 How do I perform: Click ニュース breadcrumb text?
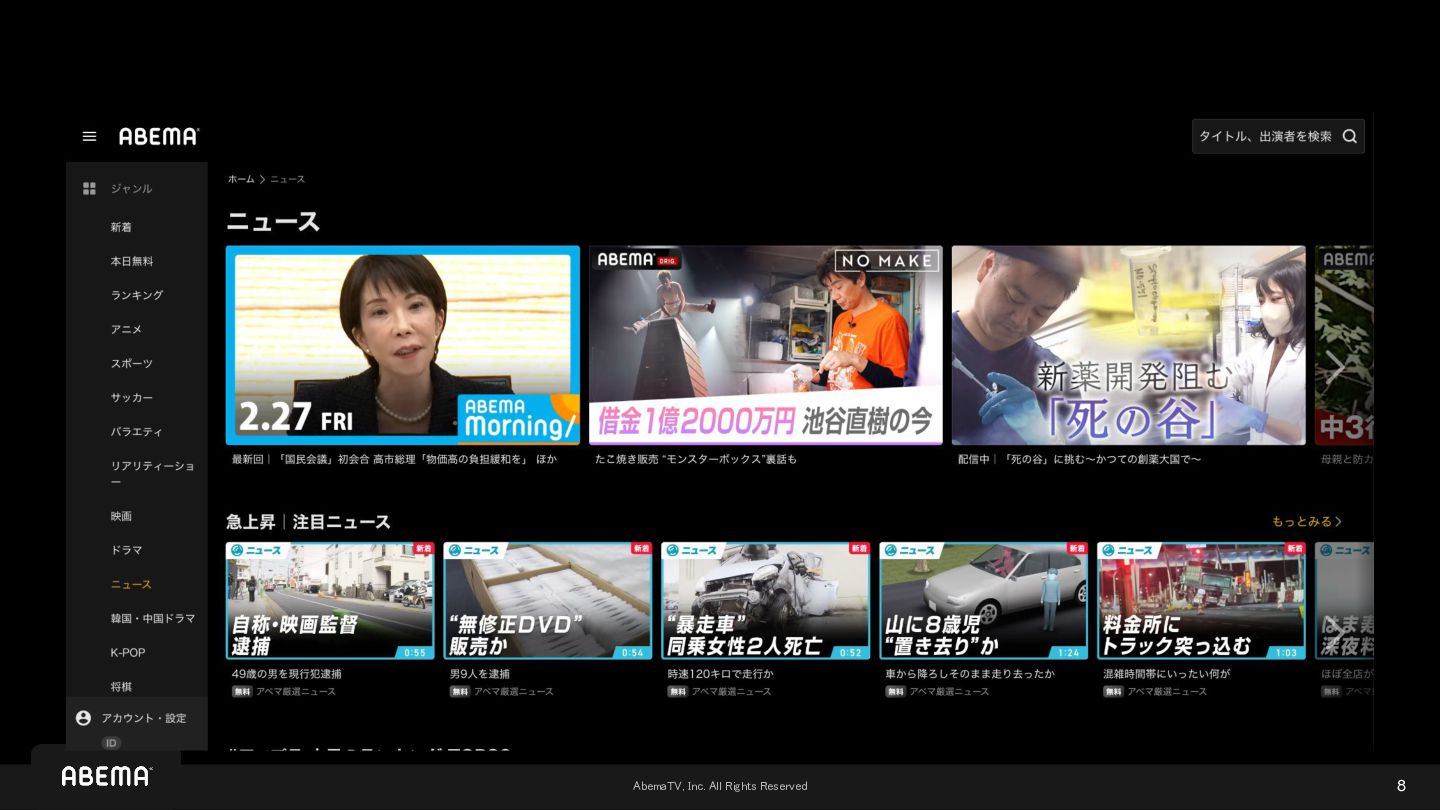coord(288,179)
